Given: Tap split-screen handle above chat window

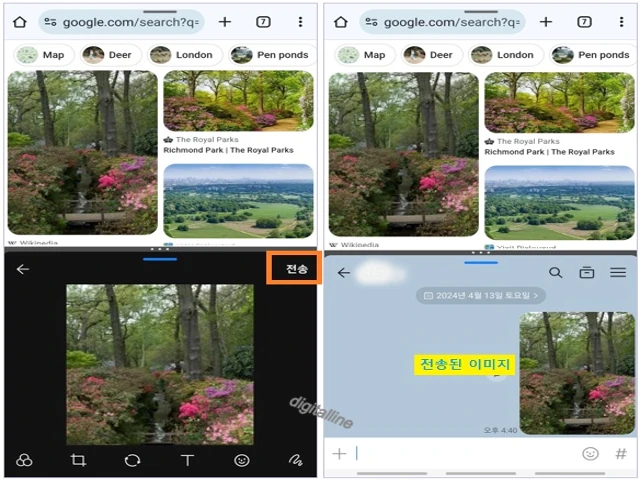Looking at the screenshot, I should point(480,253).
